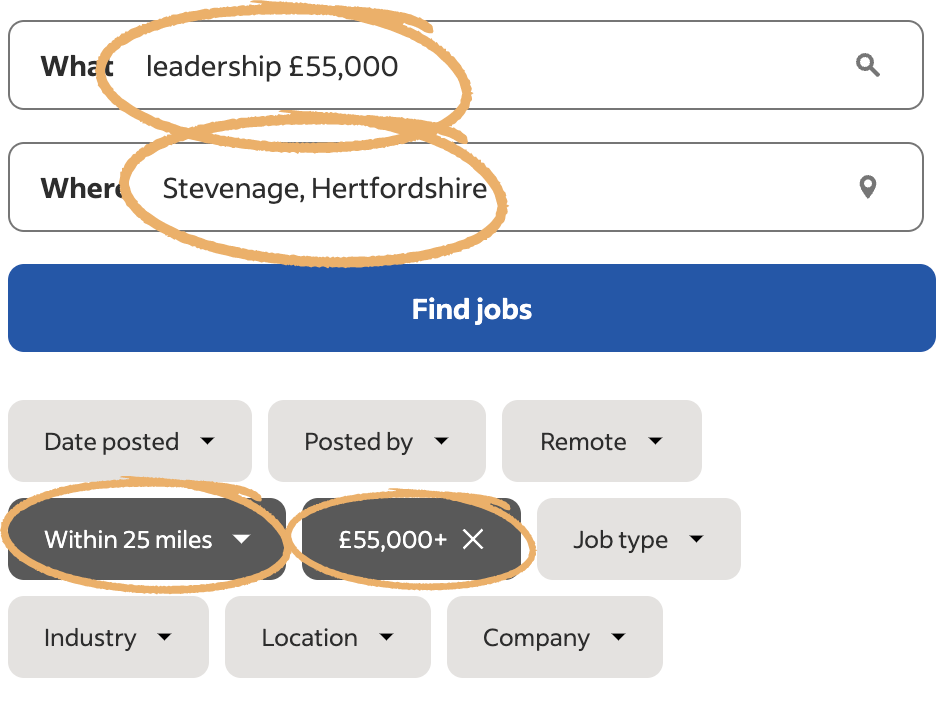Image resolution: width=948 pixels, height=720 pixels.
Task: Click the arrow on Date posted
Action: coord(208,441)
